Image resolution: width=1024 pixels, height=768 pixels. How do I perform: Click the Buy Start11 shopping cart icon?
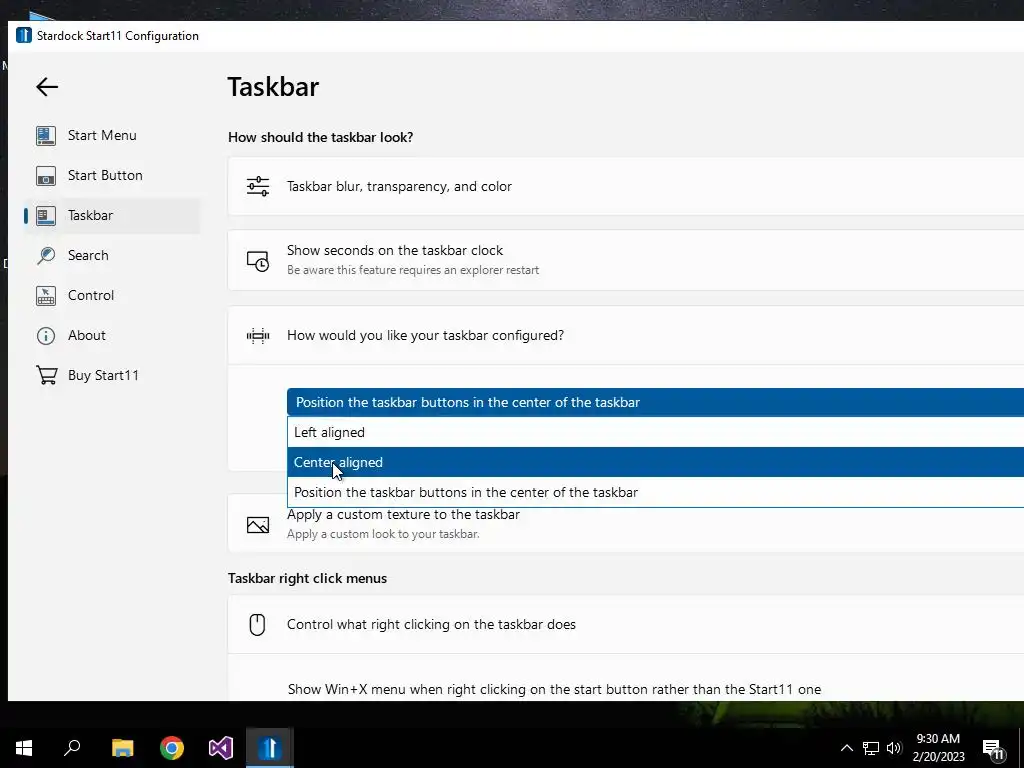point(46,376)
